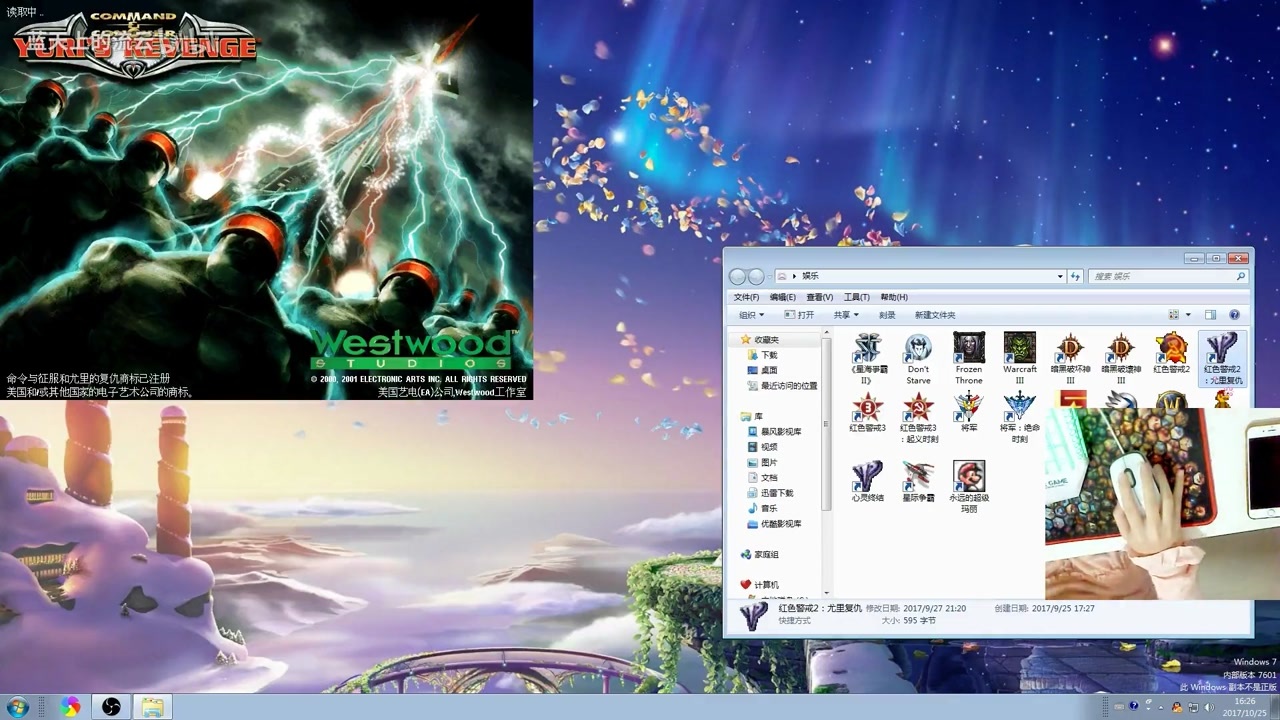Open the 帮助(H) menu
Viewport: 1280px width, 720px height.
pyautogui.click(x=894, y=297)
